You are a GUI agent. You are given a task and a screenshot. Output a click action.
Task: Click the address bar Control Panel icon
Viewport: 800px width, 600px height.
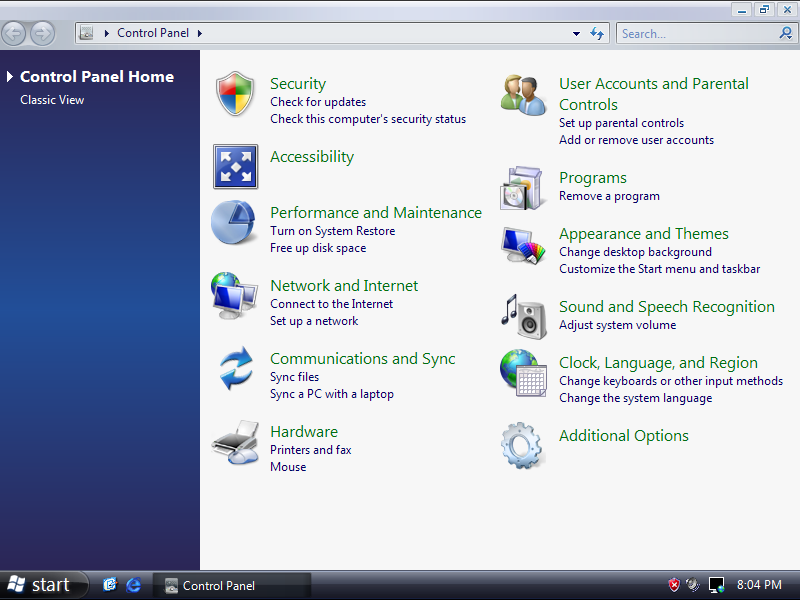point(87,33)
